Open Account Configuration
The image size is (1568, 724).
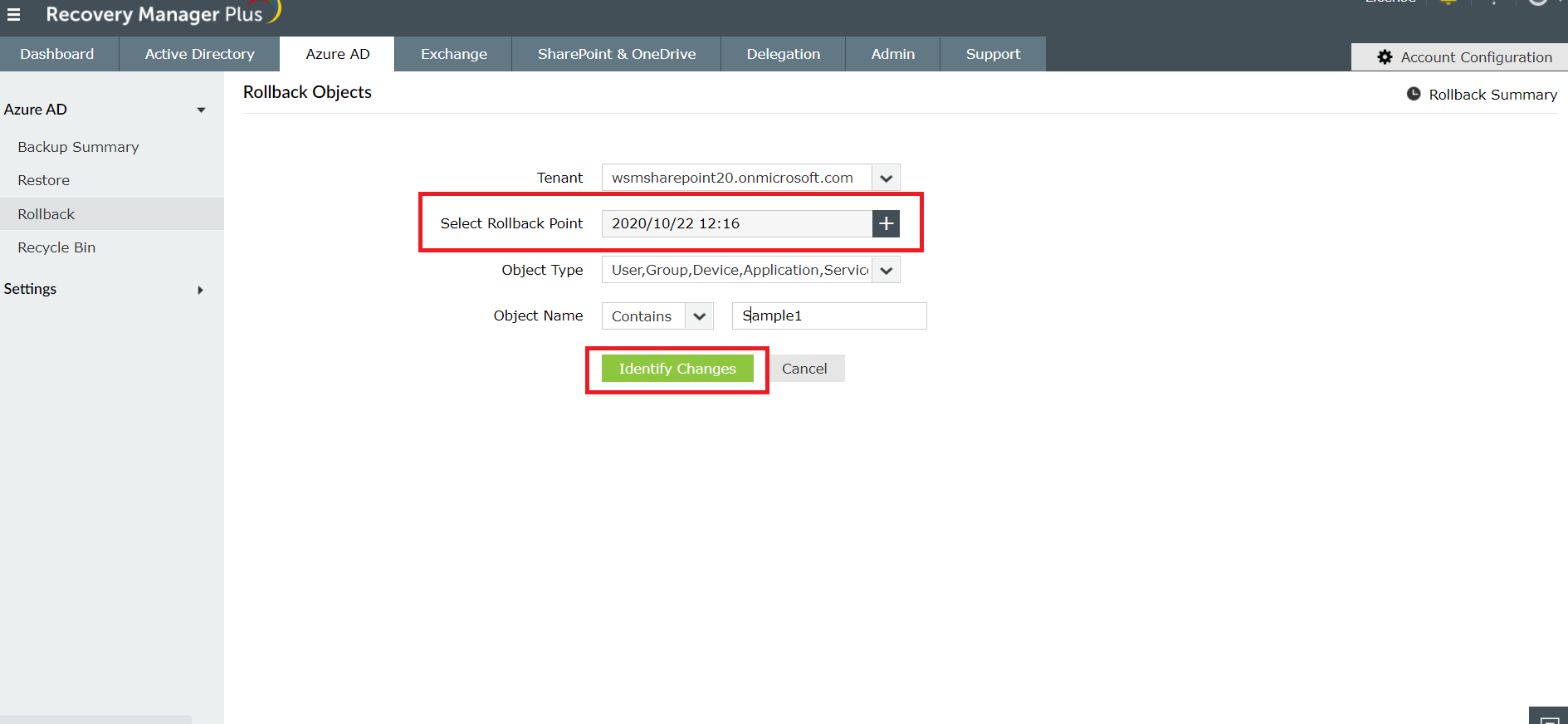1459,57
